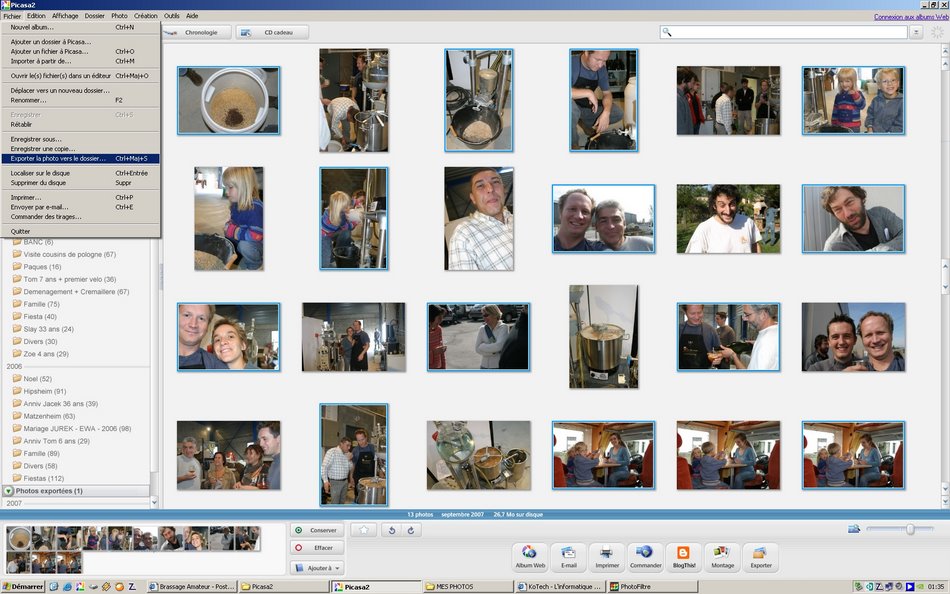The height and width of the screenshot is (594, 950).
Task: Click the Conserver button
Action: [x=317, y=530]
